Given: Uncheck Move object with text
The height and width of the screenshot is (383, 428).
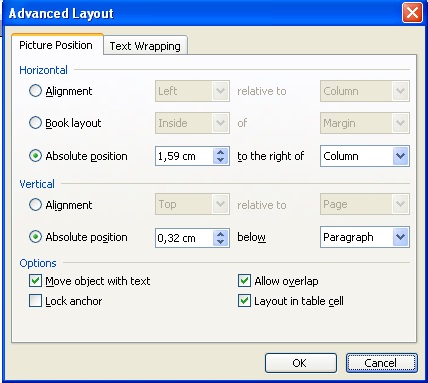Looking at the screenshot, I should pyautogui.click(x=35, y=281).
